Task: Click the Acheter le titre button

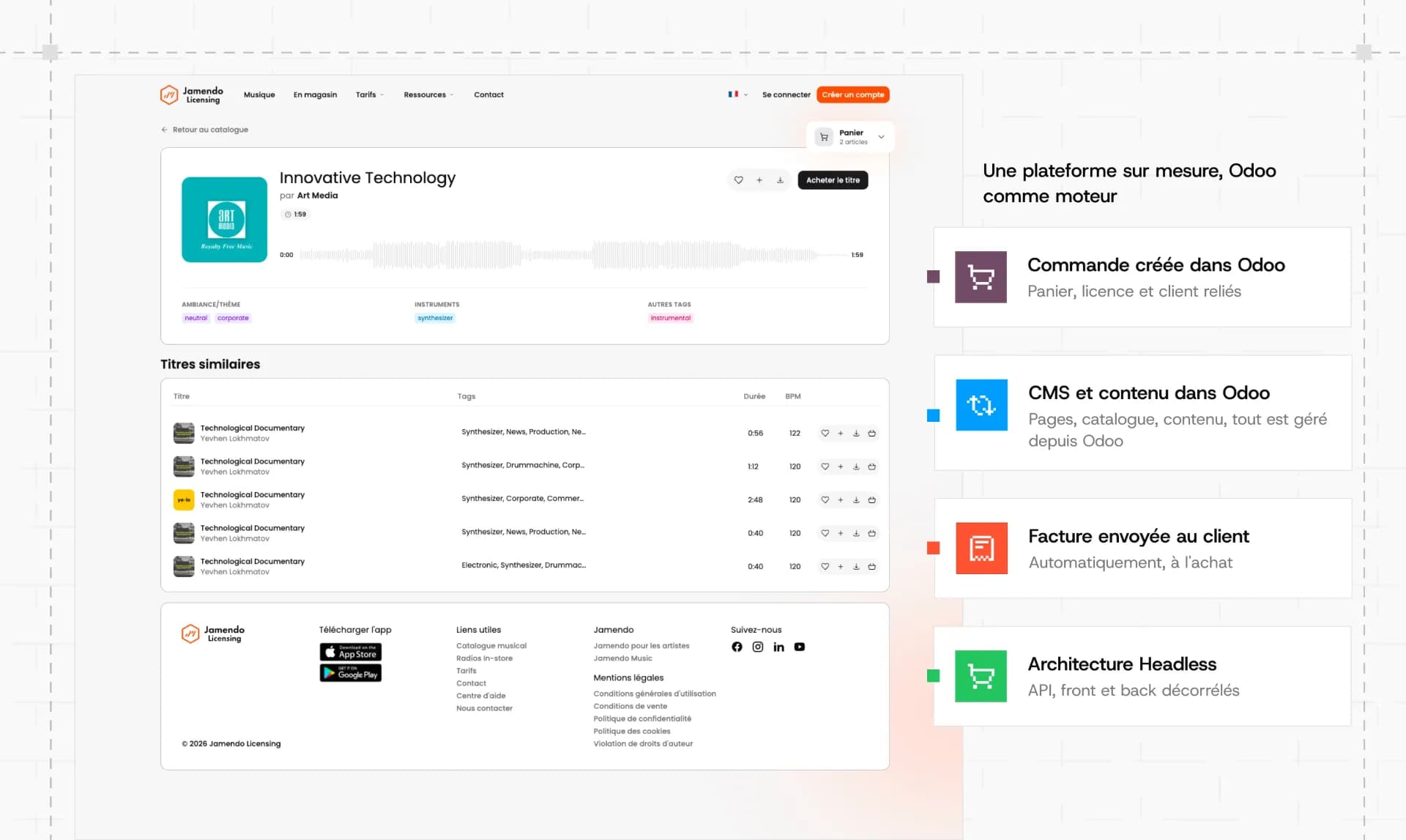Action: pyautogui.click(x=833, y=180)
